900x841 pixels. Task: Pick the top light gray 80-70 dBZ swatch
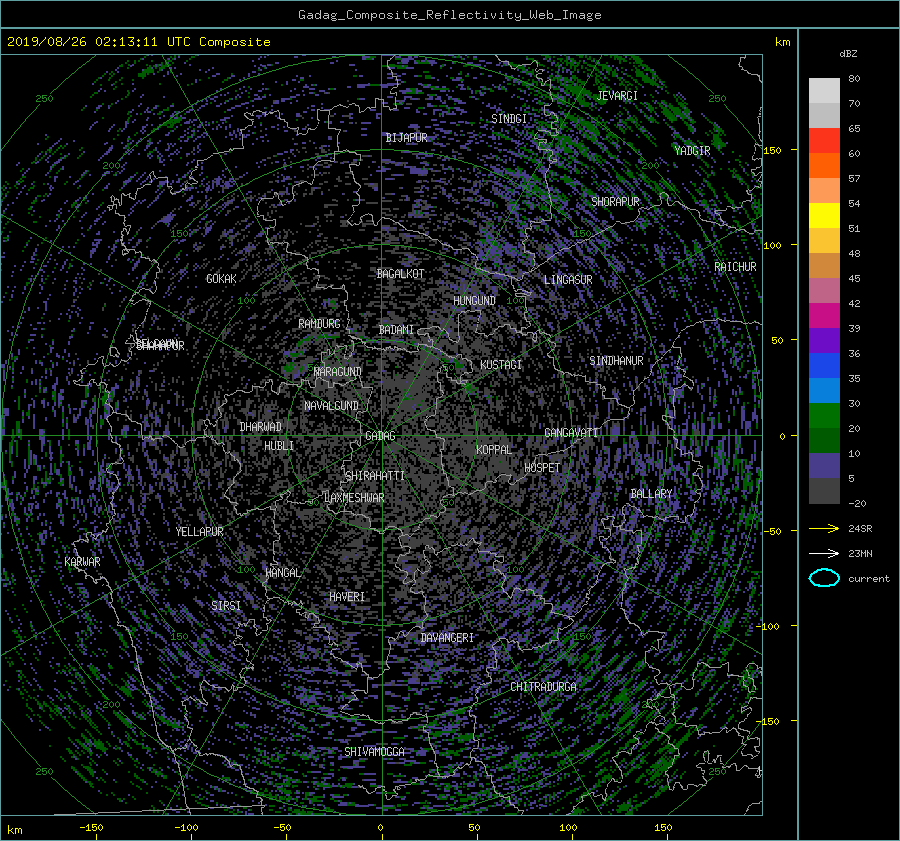pos(824,91)
